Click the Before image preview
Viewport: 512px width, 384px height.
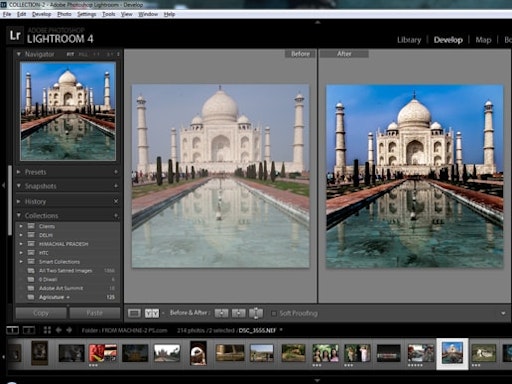coord(220,176)
